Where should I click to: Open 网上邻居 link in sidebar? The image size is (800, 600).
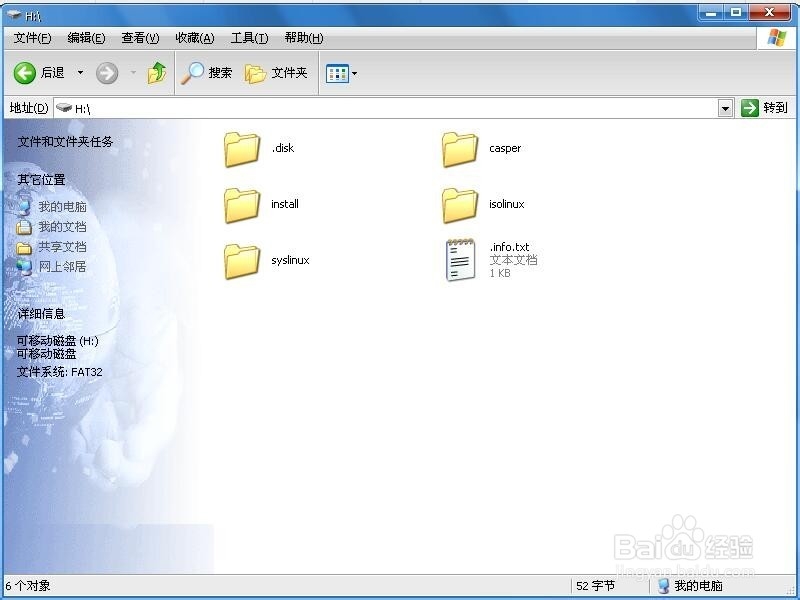[62, 267]
